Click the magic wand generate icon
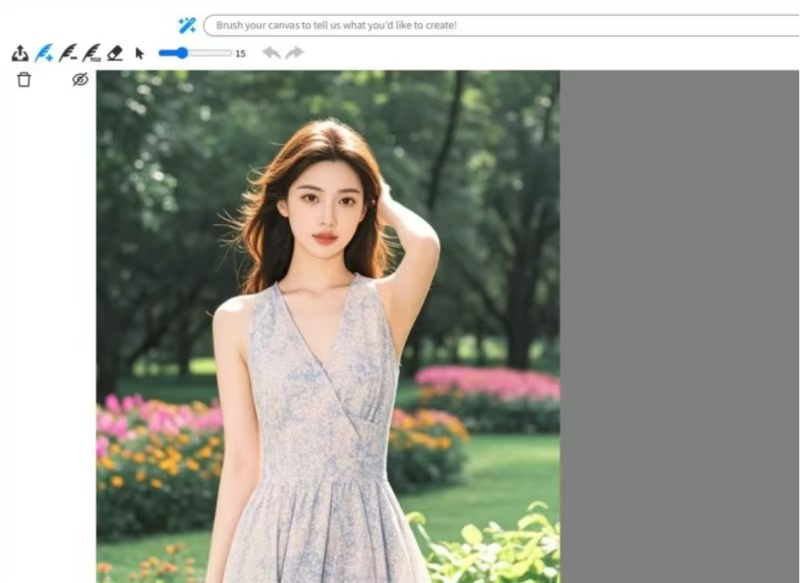 (x=186, y=25)
